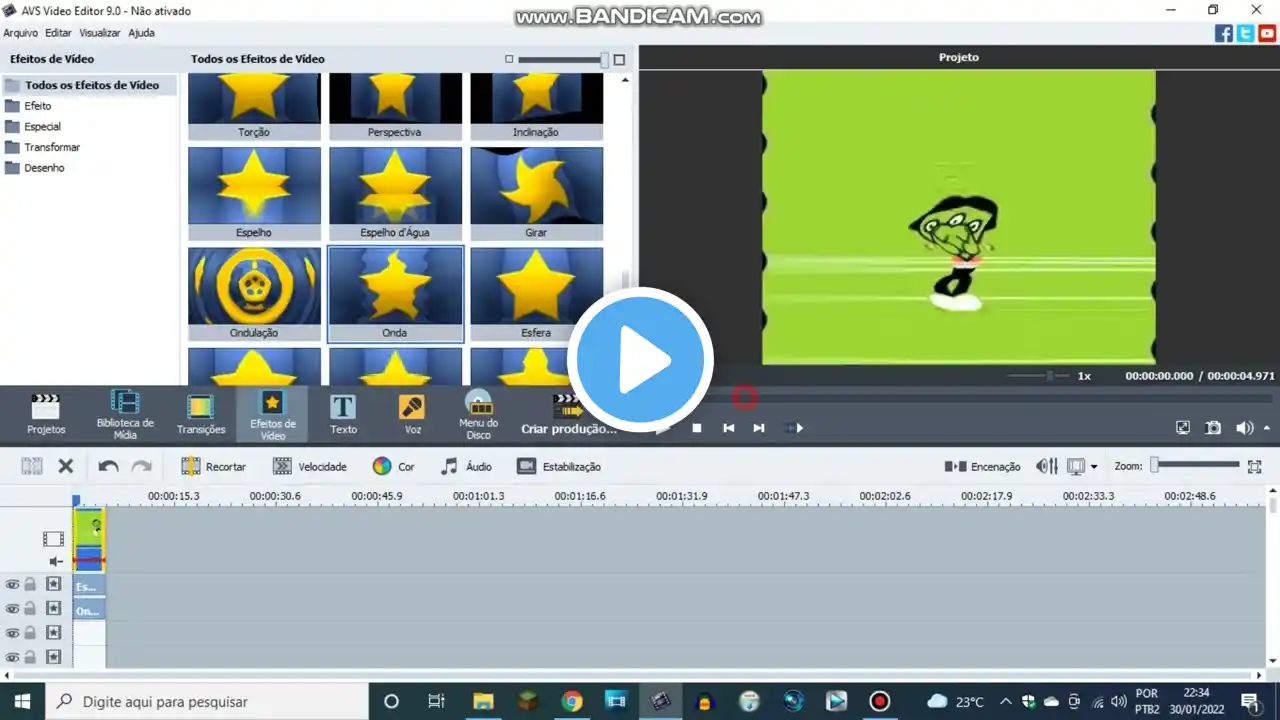The width and height of the screenshot is (1280, 720).
Task: Open Menu do Disco
Action: tap(479, 414)
